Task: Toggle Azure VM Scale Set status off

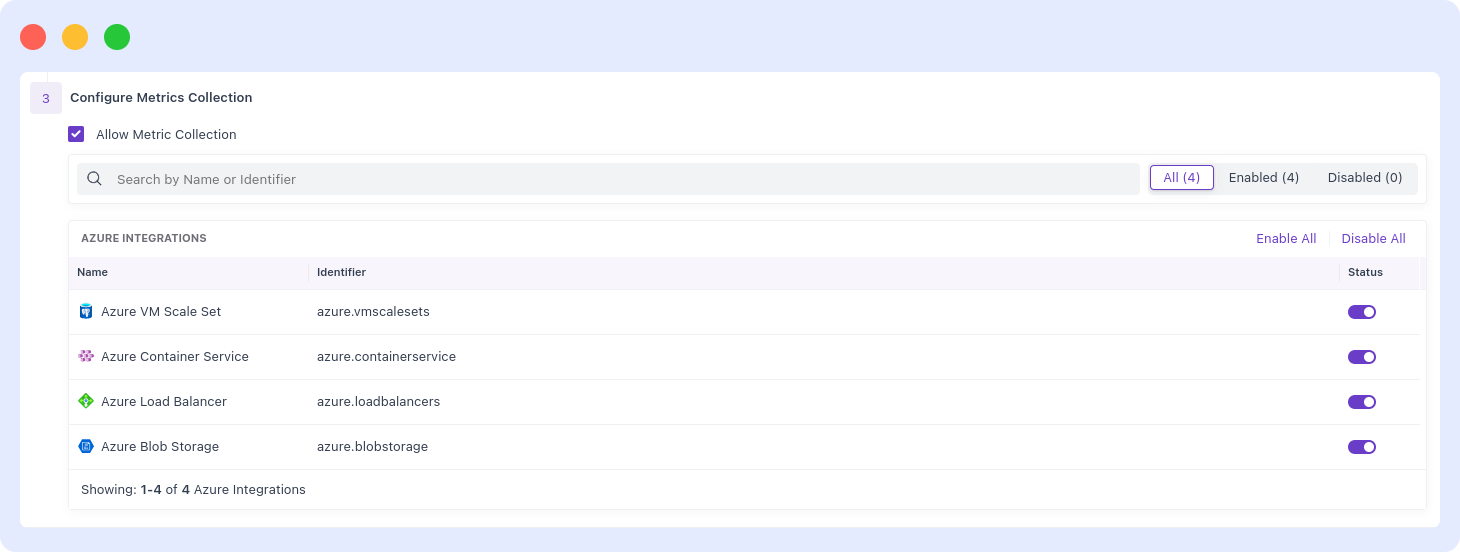Action: [x=1361, y=312]
